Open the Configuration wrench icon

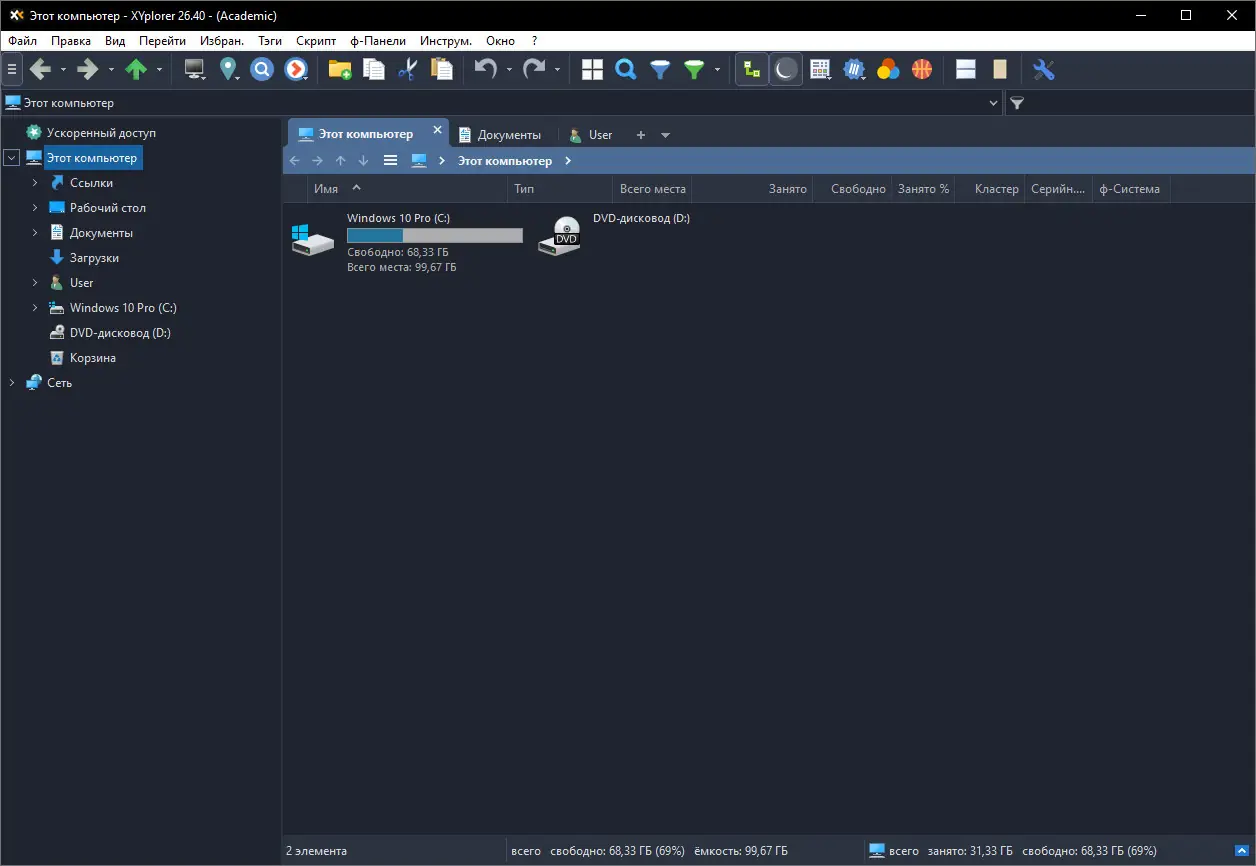pyautogui.click(x=1043, y=69)
